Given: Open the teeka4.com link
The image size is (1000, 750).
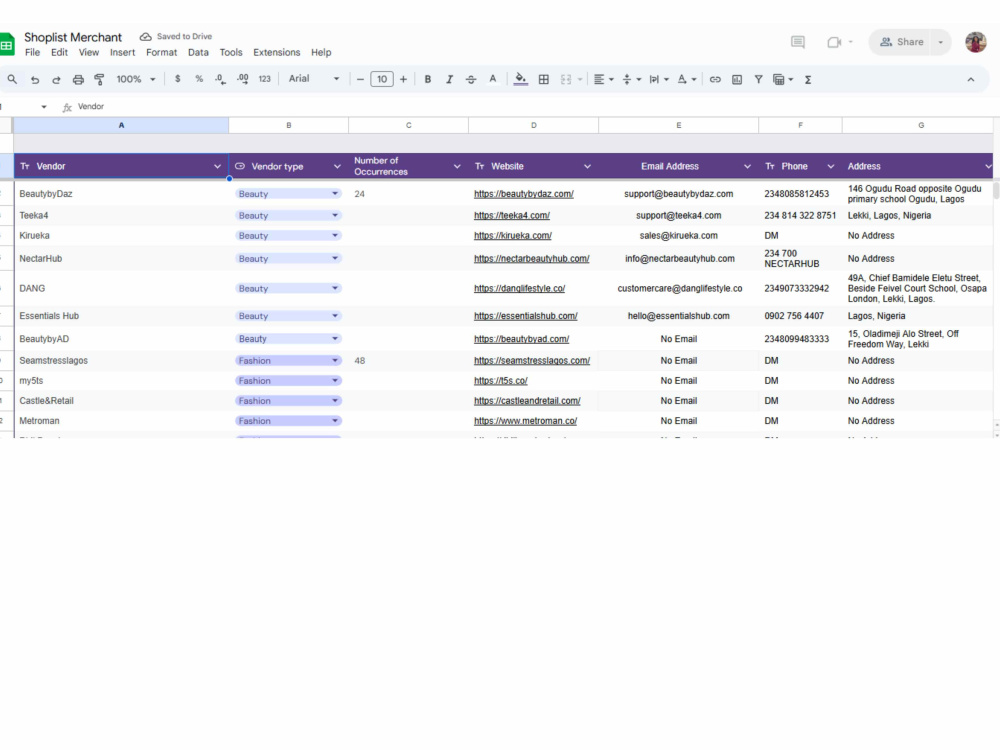Looking at the screenshot, I should 511,216.
